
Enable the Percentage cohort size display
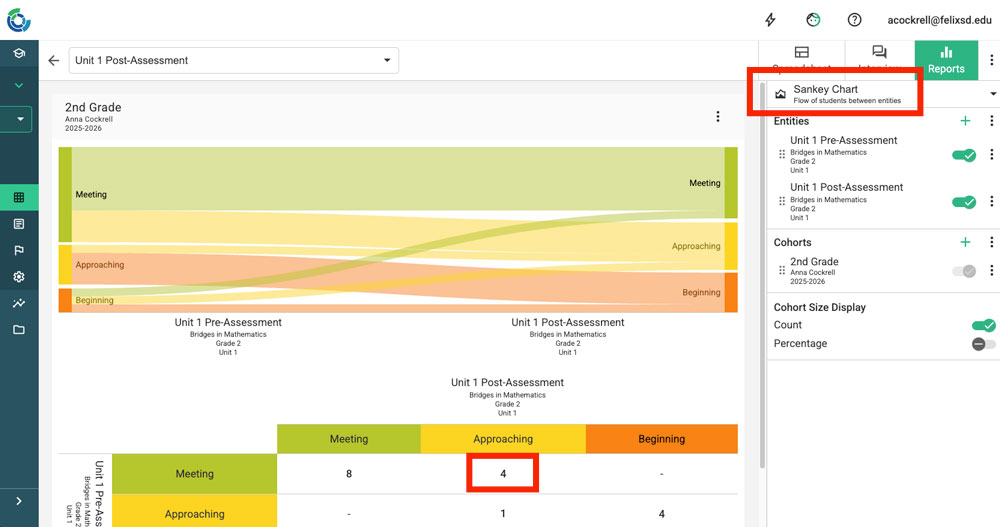984,344
